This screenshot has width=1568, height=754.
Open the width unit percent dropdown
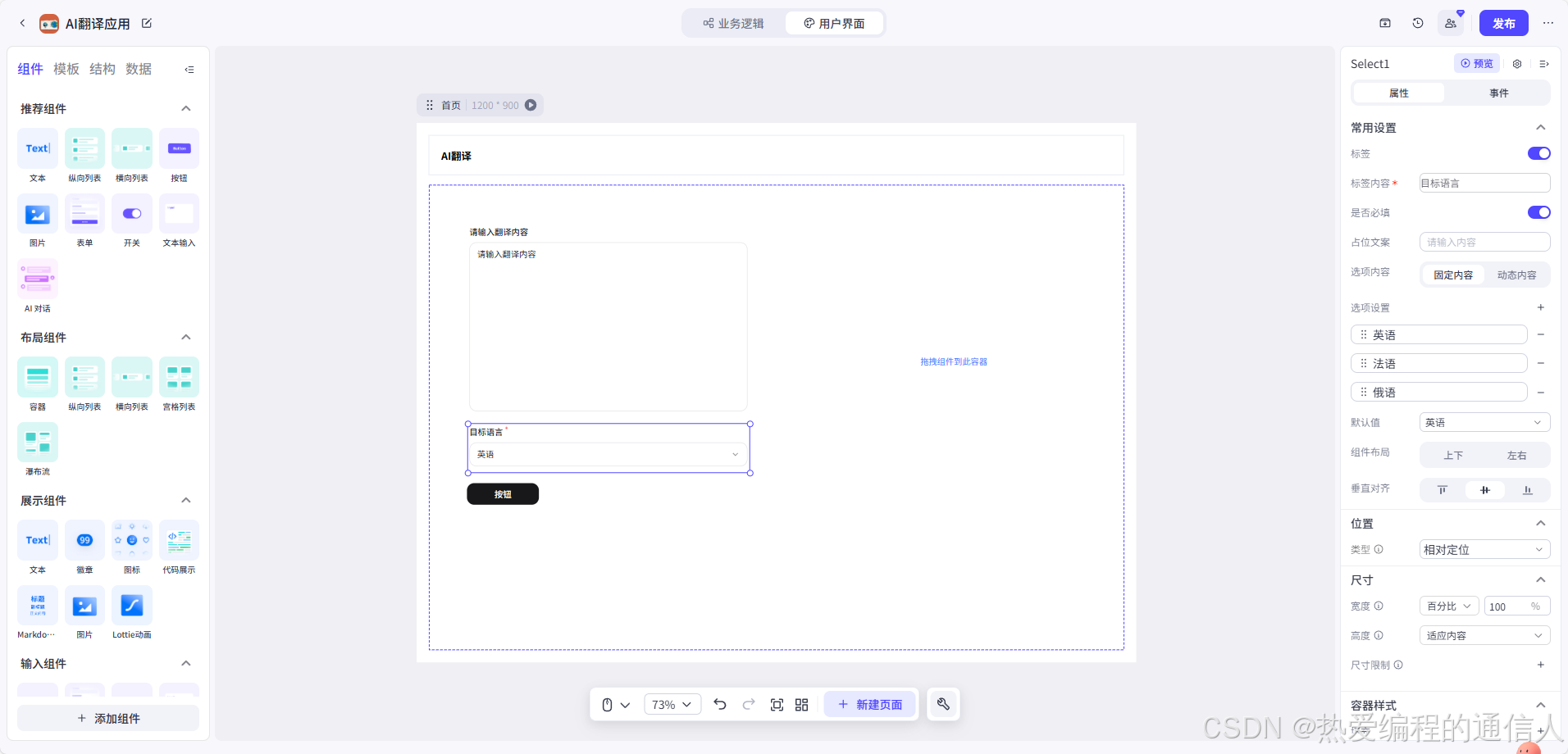[x=1449, y=606]
